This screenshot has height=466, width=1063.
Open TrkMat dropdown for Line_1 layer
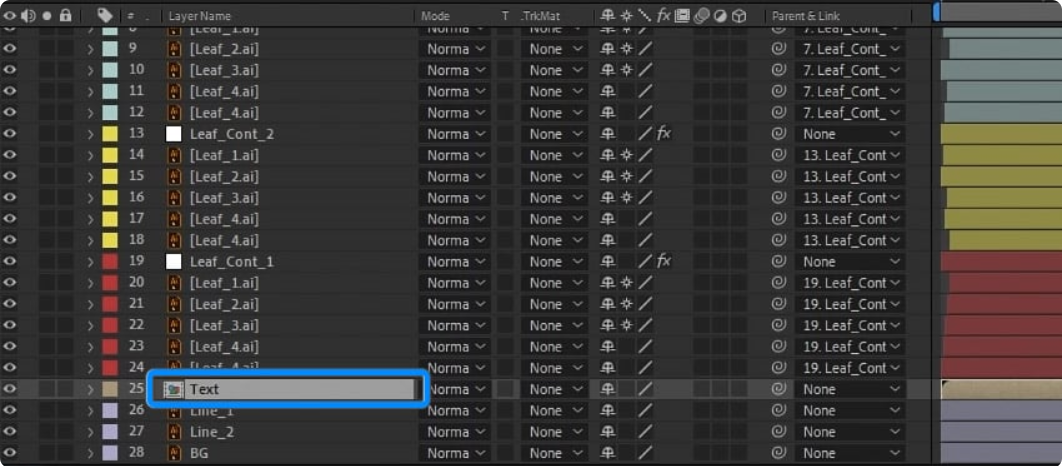coord(553,410)
